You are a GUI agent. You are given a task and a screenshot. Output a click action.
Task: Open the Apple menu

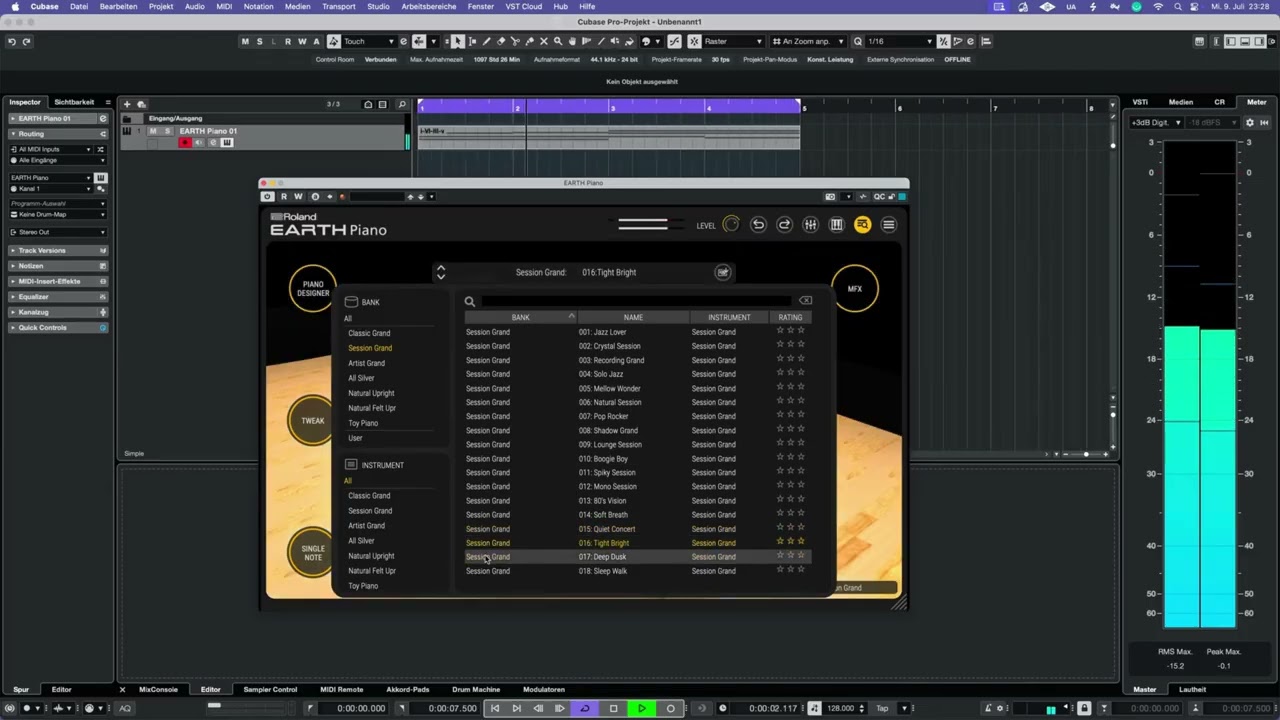click(14, 6)
